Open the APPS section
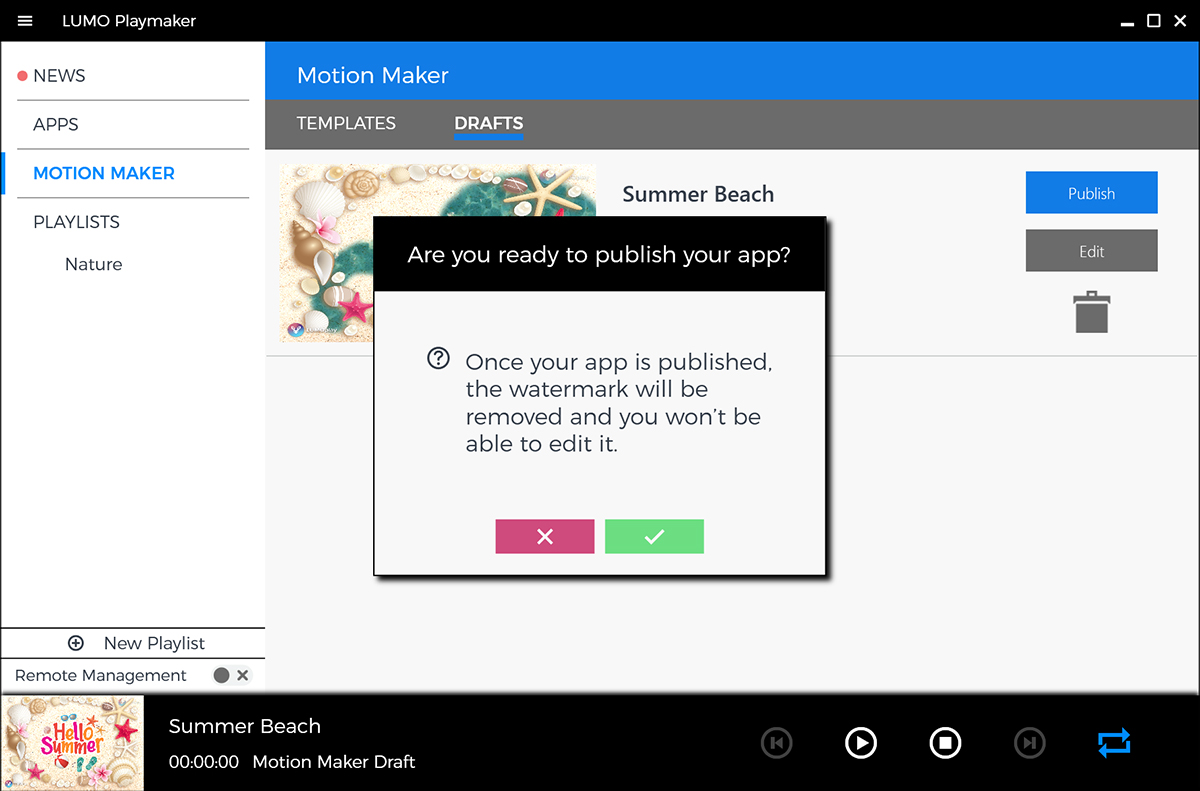The height and width of the screenshot is (791, 1200). tap(56, 125)
